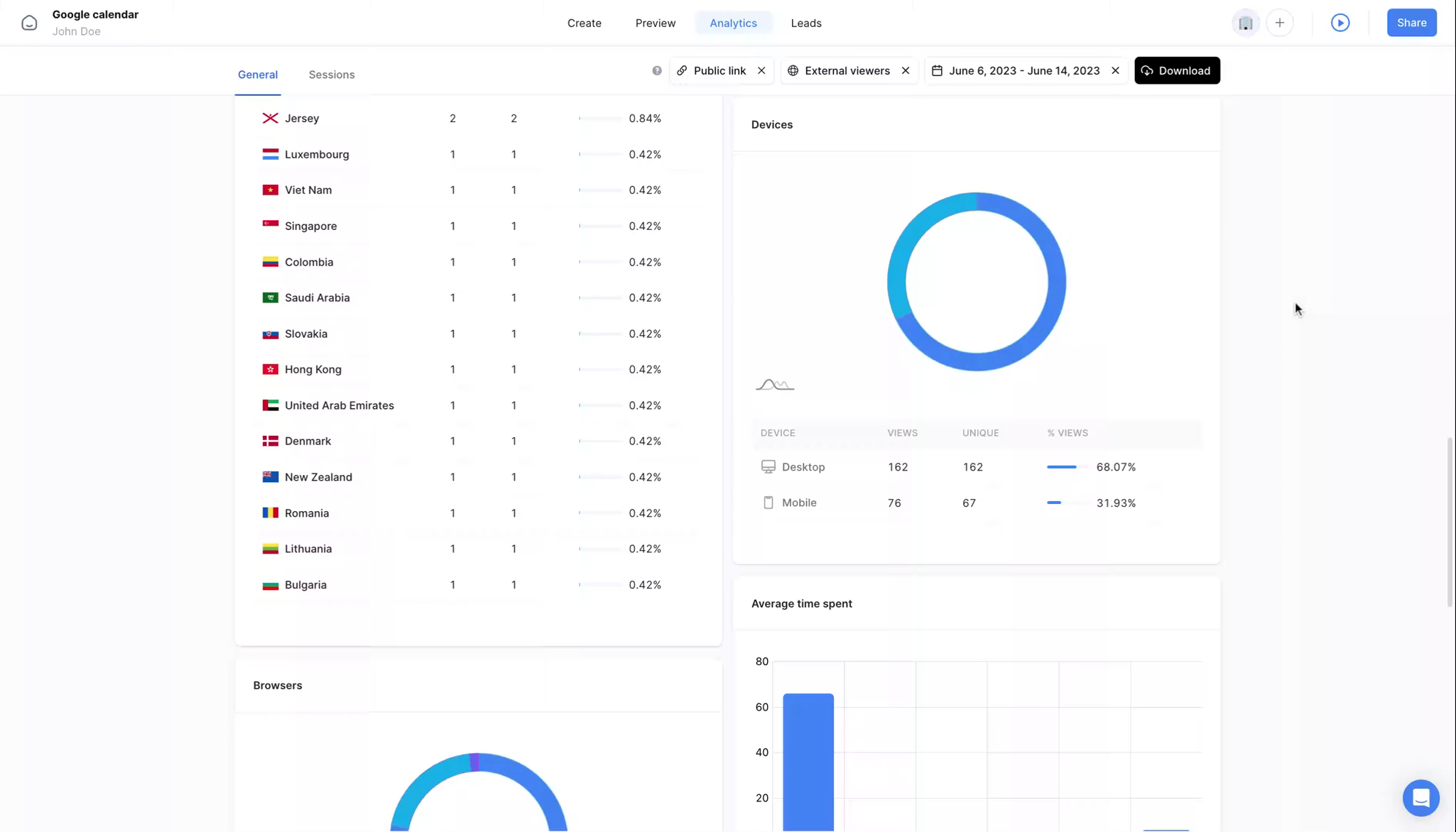
Task: Click the Bulgaria flag icon
Action: (x=270, y=585)
